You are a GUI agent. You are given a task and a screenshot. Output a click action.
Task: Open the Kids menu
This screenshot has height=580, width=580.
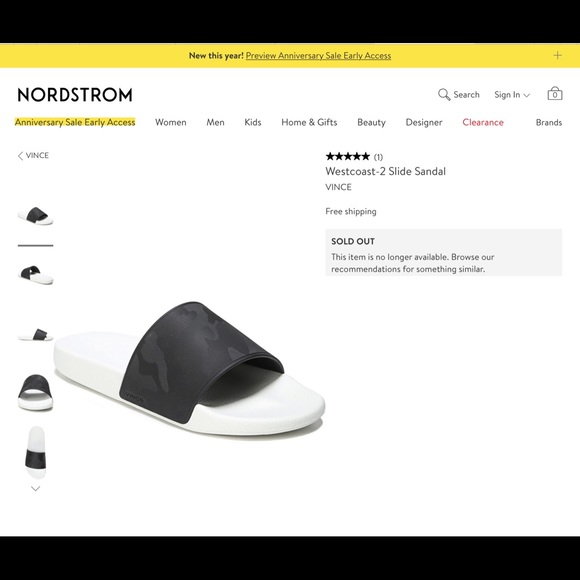coord(253,122)
